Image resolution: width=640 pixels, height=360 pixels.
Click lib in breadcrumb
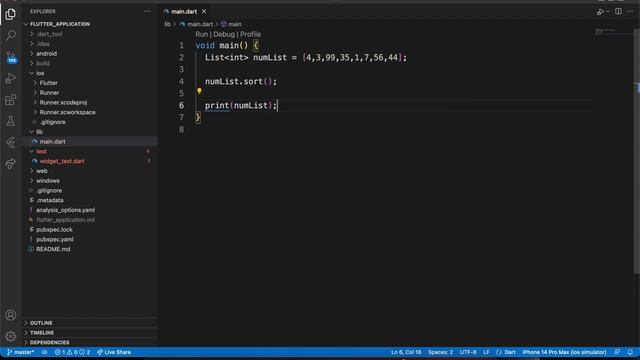tap(167, 24)
